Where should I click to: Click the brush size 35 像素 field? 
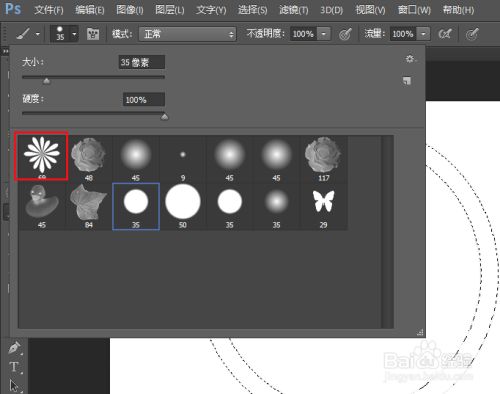tap(142, 62)
